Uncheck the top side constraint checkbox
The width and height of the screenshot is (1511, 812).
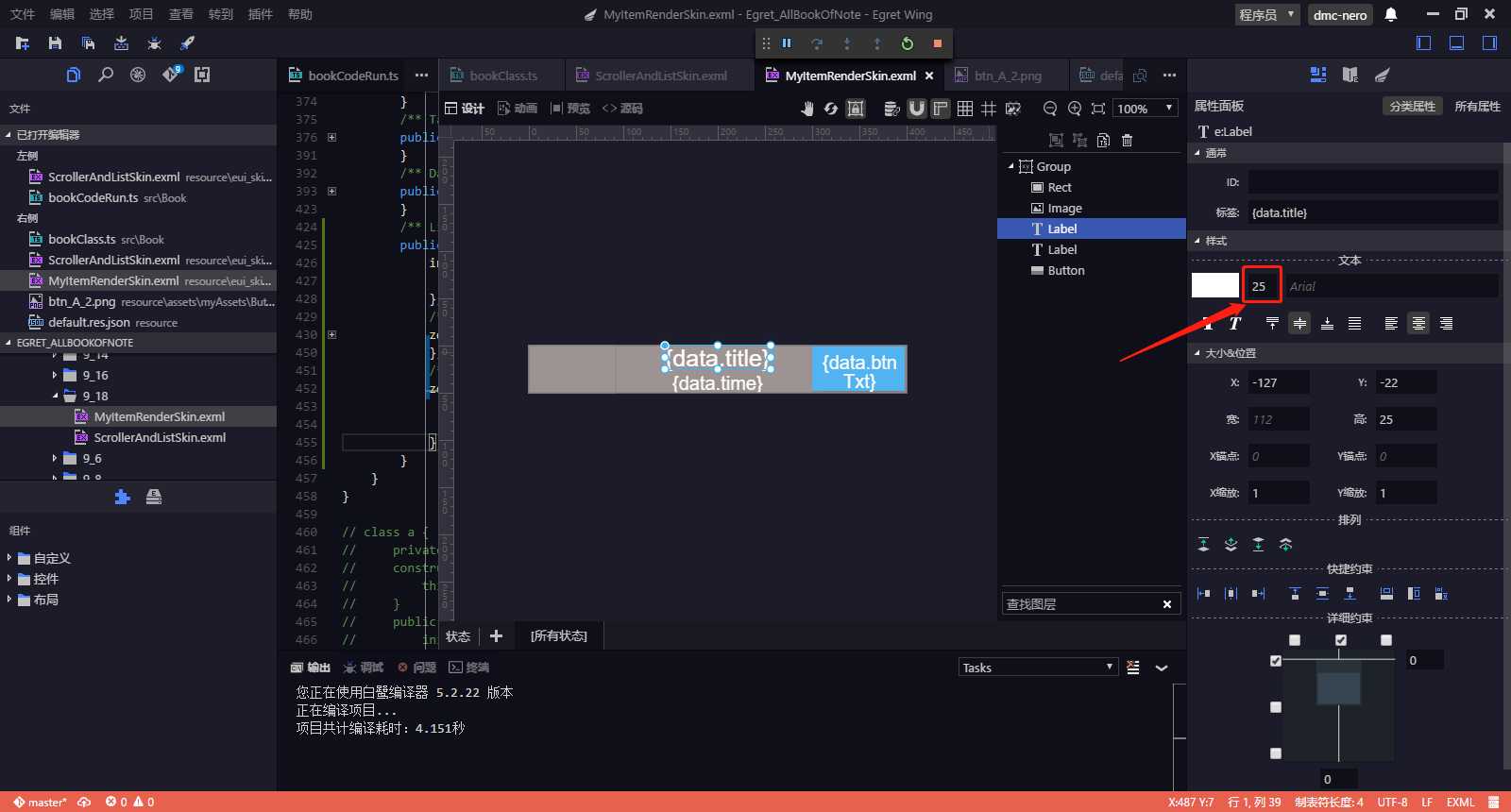point(1276,661)
